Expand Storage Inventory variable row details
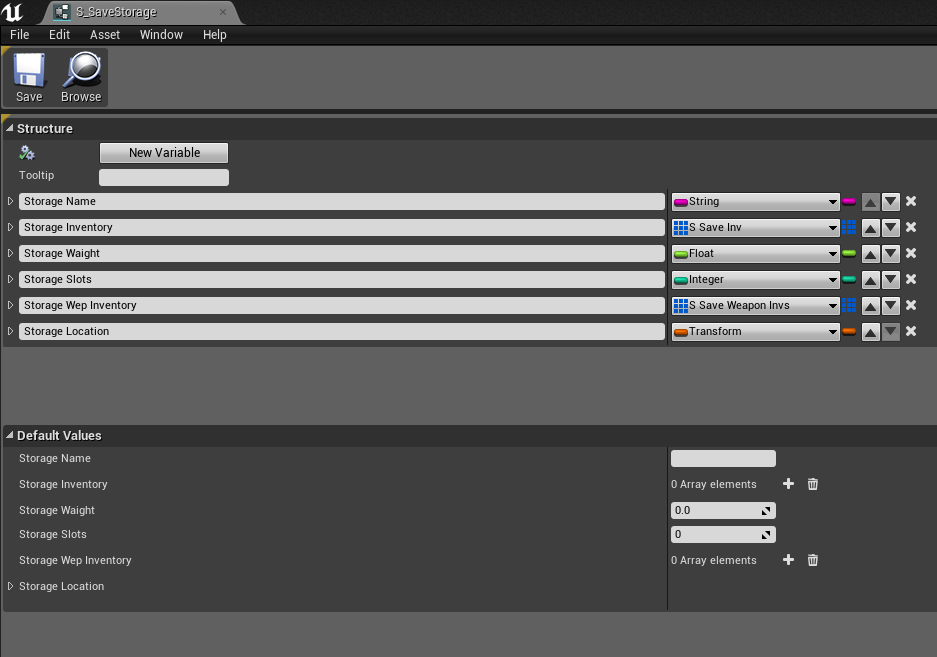The height and width of the screenshot is (657, 937). 10,227
